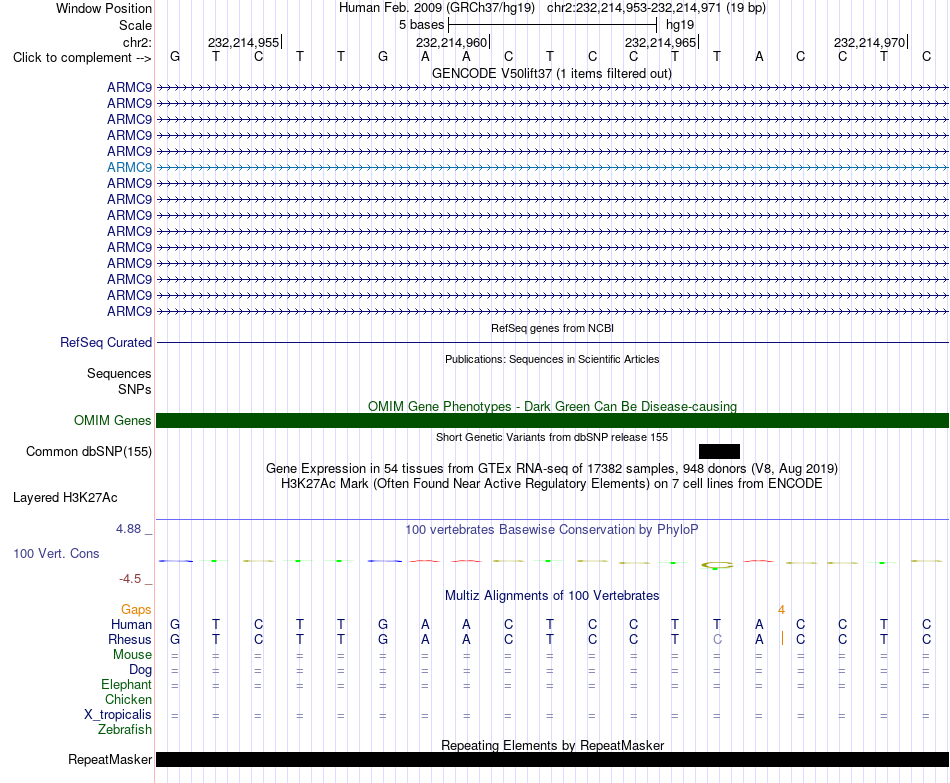Click the SNPs track label
The height and width of the screenshot is (783, 950).
click(135, 389)
